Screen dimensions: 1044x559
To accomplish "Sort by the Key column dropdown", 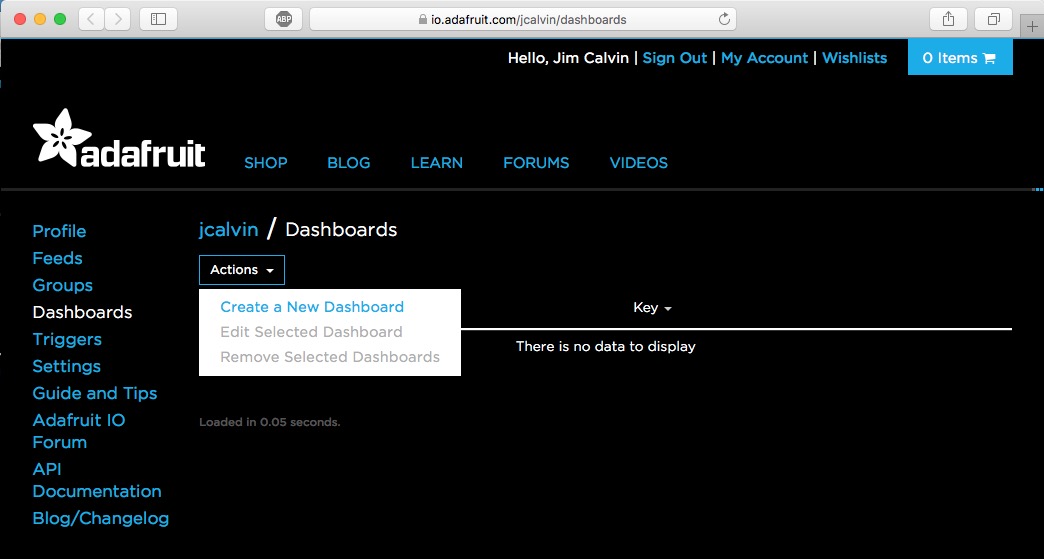I will coord(652,307).
